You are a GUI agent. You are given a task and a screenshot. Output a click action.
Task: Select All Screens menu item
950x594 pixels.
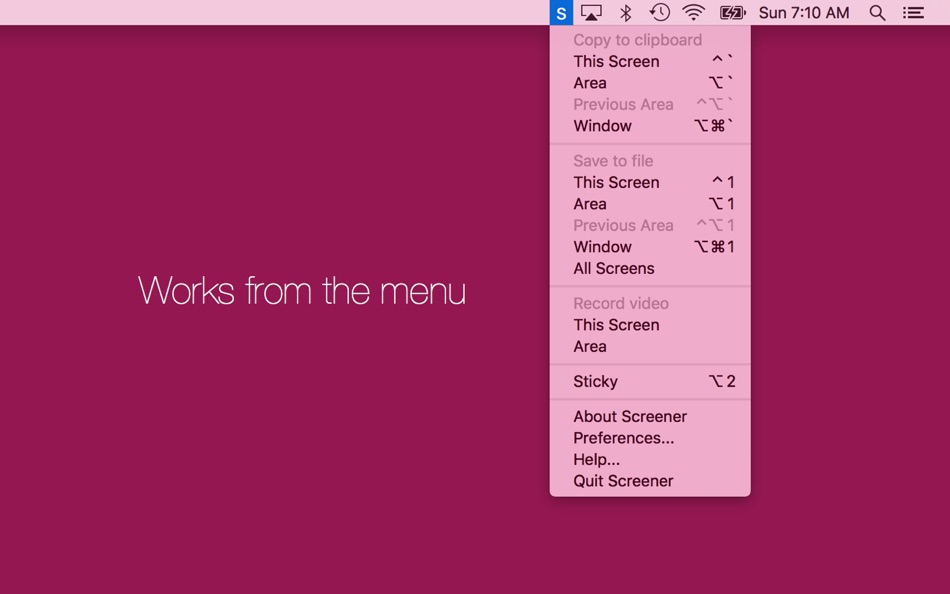(x=650, y=268)
